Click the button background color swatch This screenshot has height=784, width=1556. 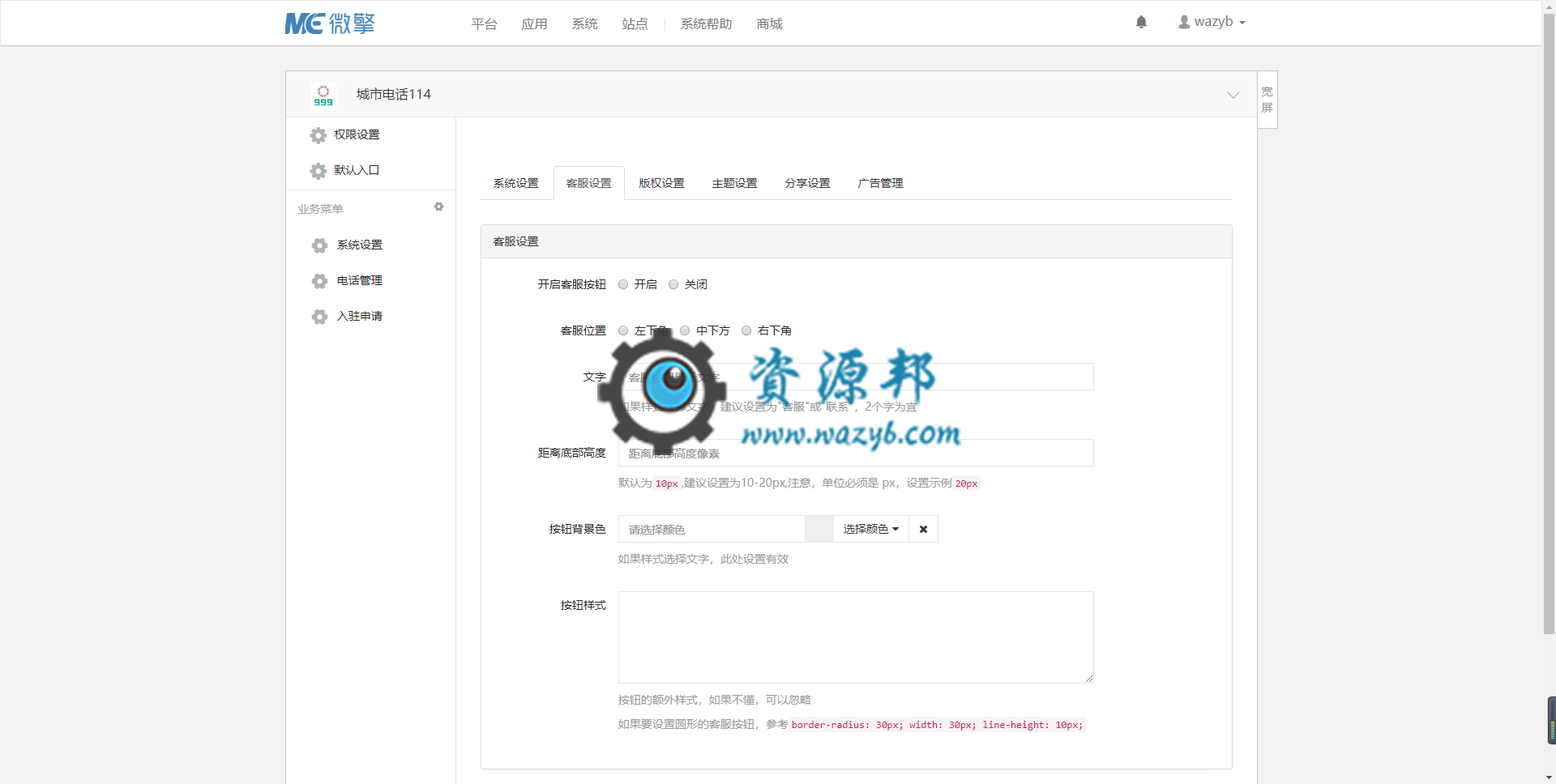(x=819, y=529)
